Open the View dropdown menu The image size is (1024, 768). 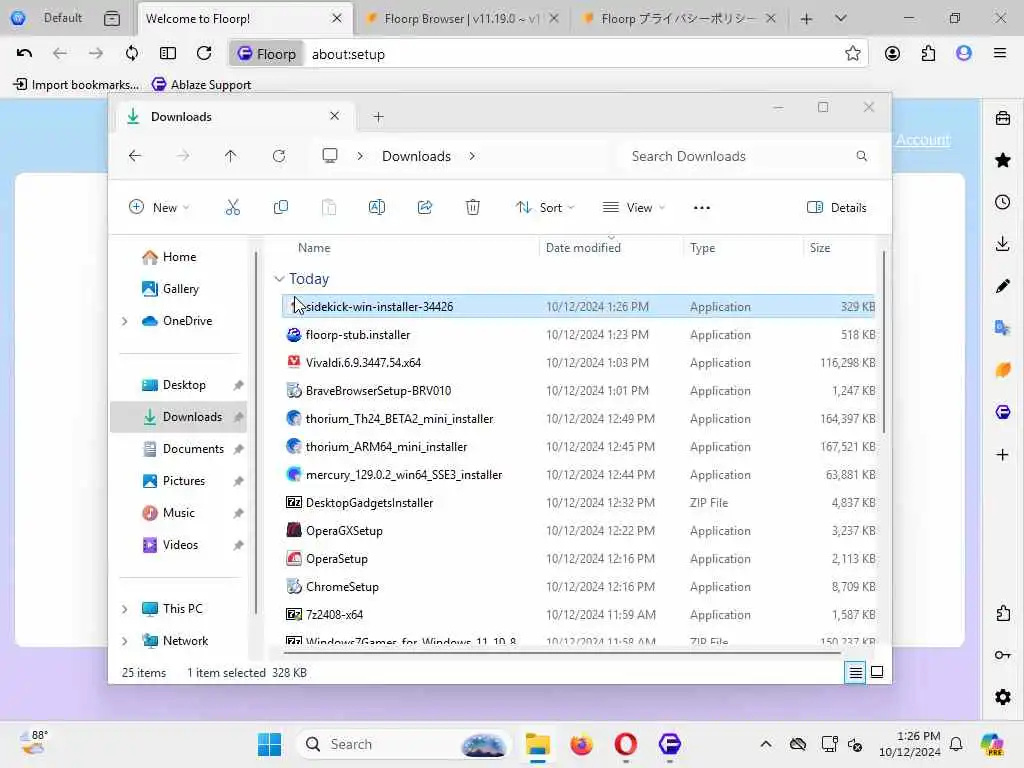pyautogui.click(x=633, y=208)
